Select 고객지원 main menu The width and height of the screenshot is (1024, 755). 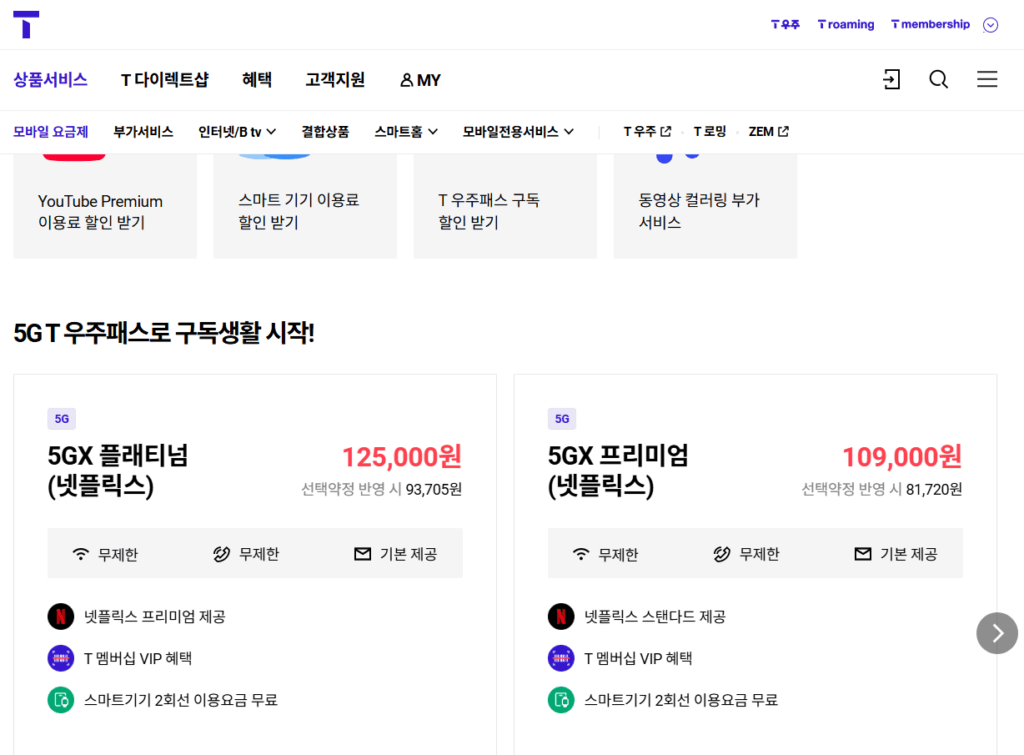point(335,80)
